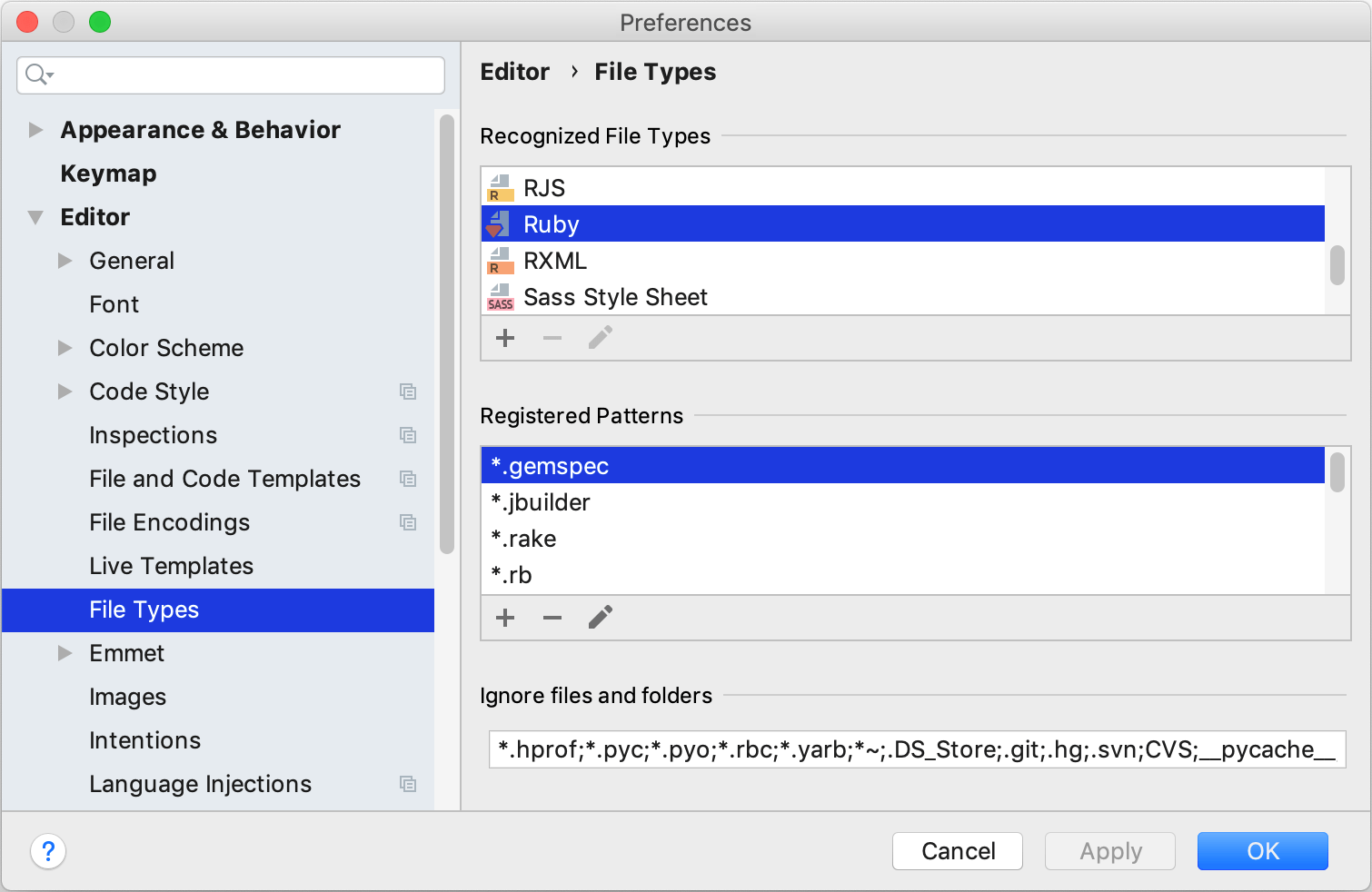Image resolution: width=1372 pixels, height=892 pixels.
Task: Open help via the question mark icon
Action: [48, 852]
